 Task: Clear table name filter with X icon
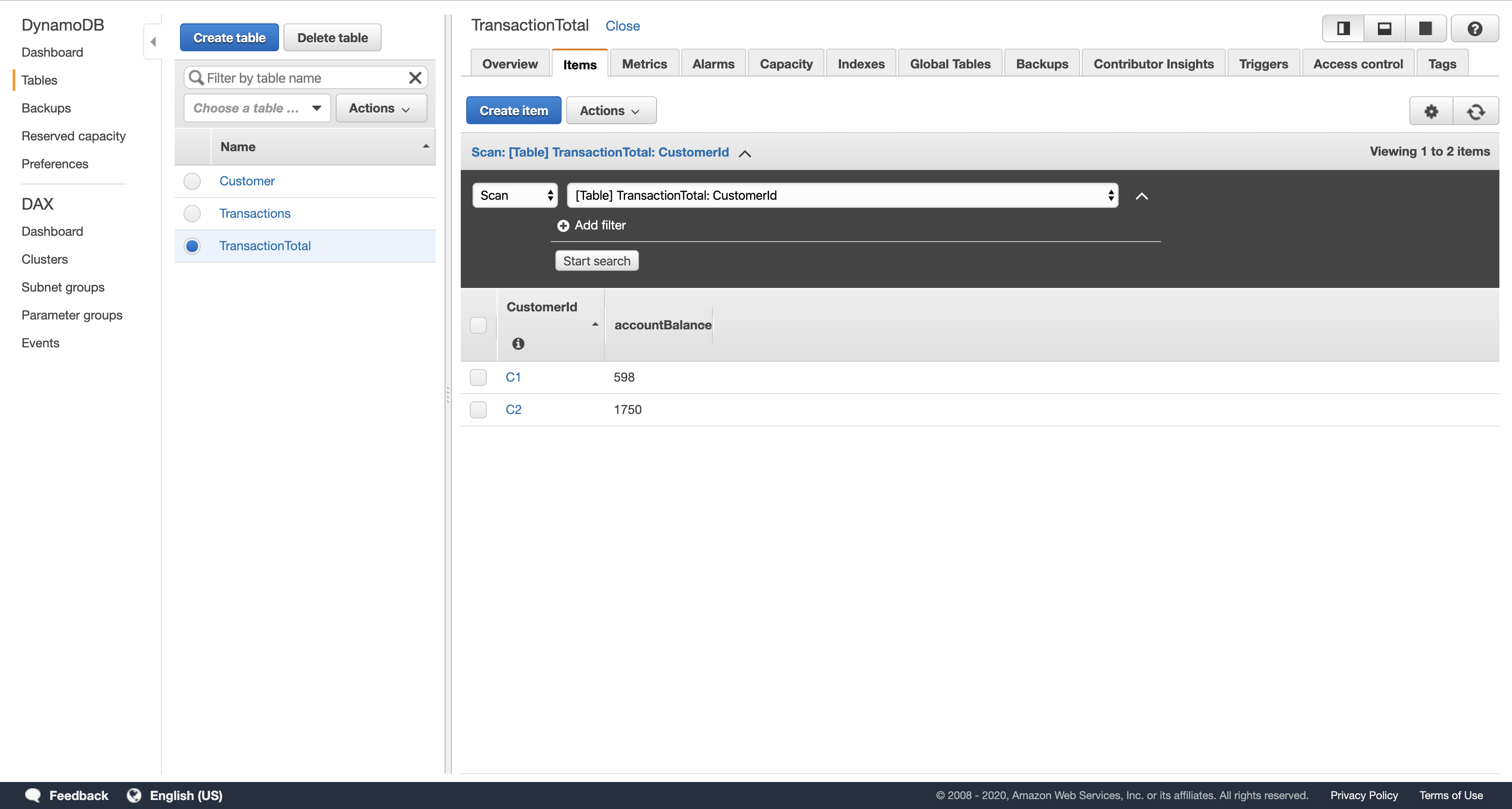point(415,78)
